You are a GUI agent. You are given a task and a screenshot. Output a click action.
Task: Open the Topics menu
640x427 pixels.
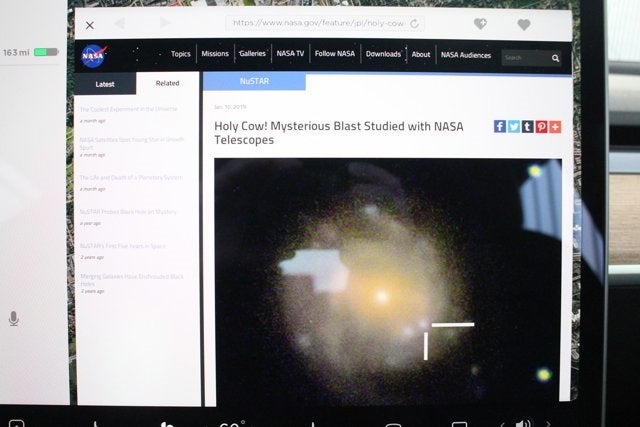pos(180,54)
